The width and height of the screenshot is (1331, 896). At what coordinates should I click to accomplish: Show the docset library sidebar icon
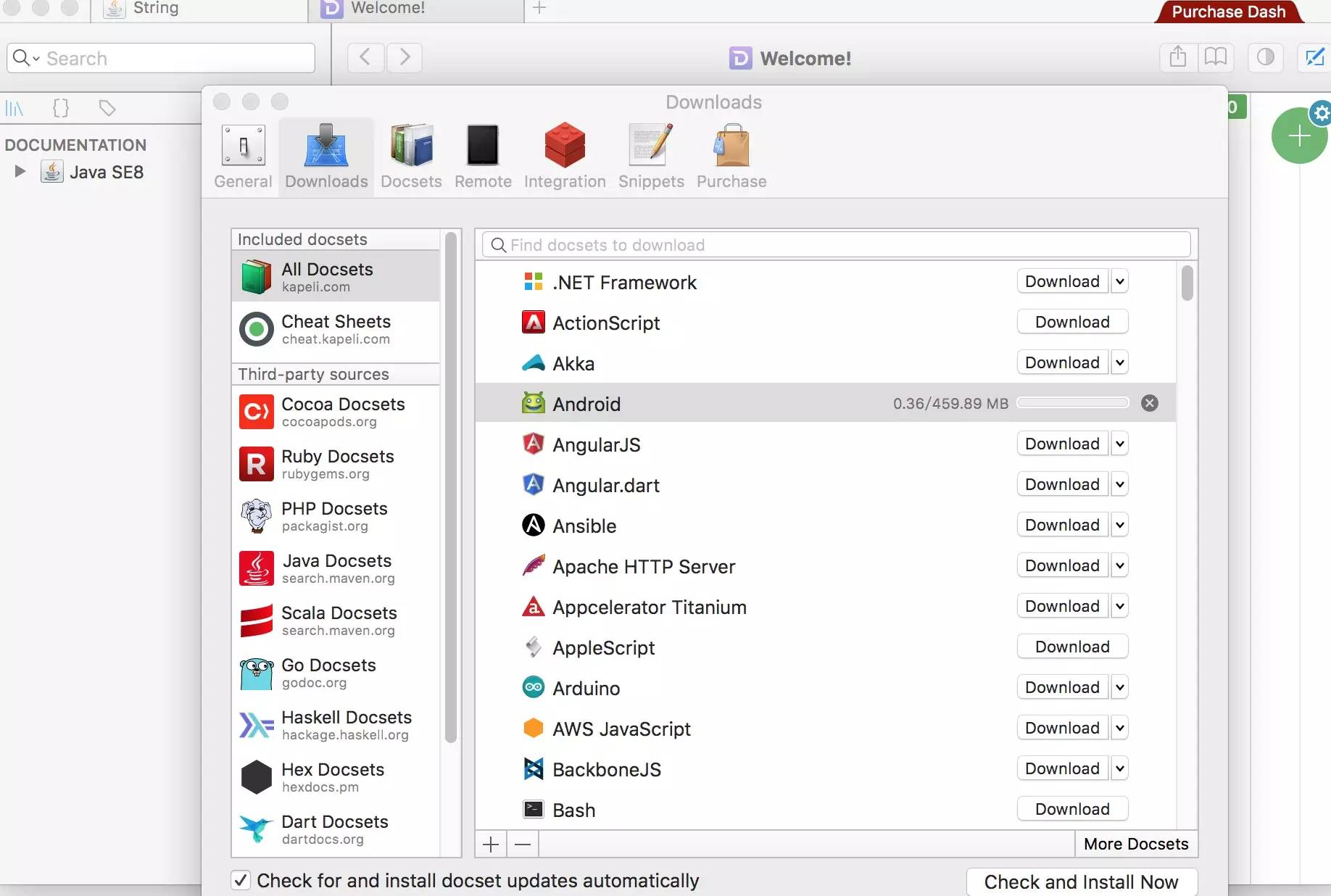(x=14, y=109)
